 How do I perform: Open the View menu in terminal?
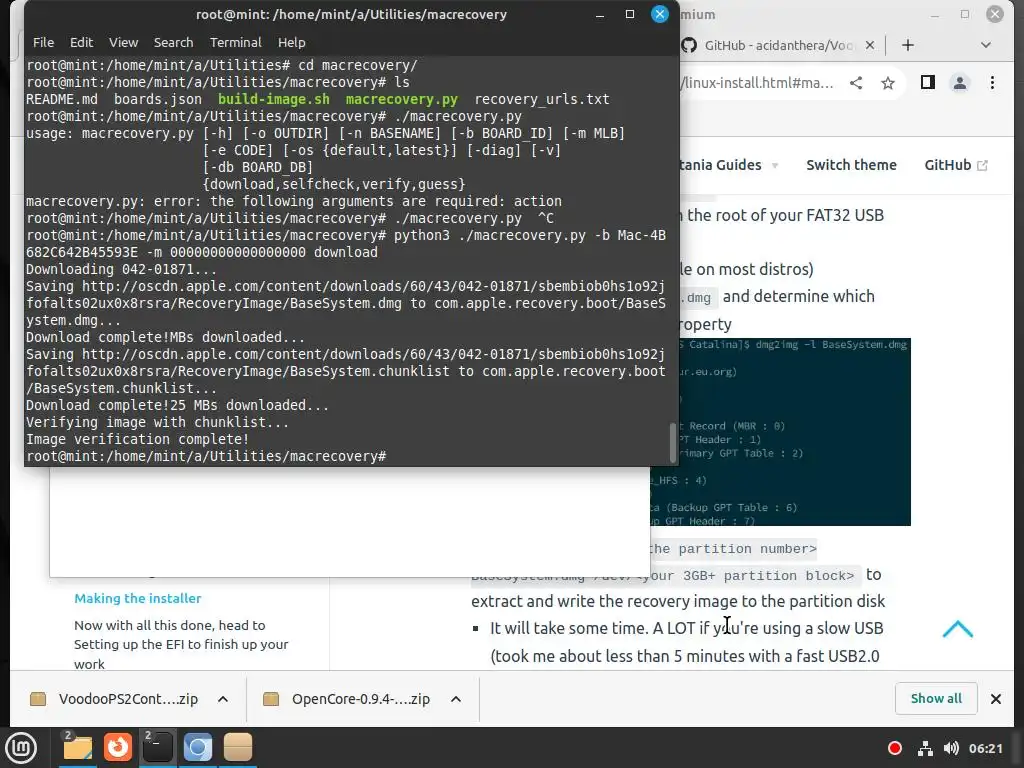(123, 42)
